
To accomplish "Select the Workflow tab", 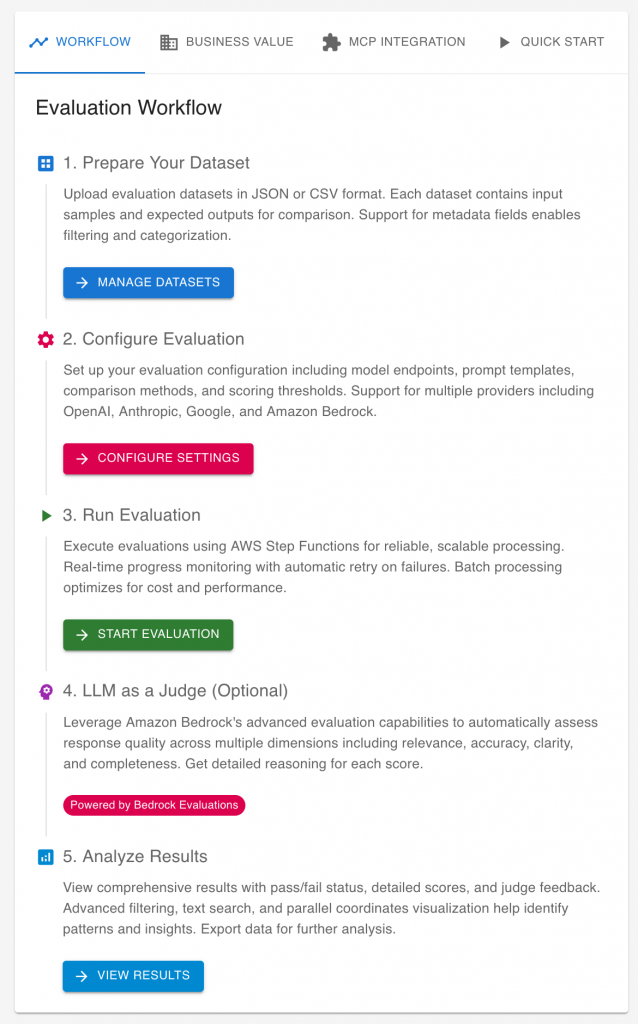I will tap(80, 42).
